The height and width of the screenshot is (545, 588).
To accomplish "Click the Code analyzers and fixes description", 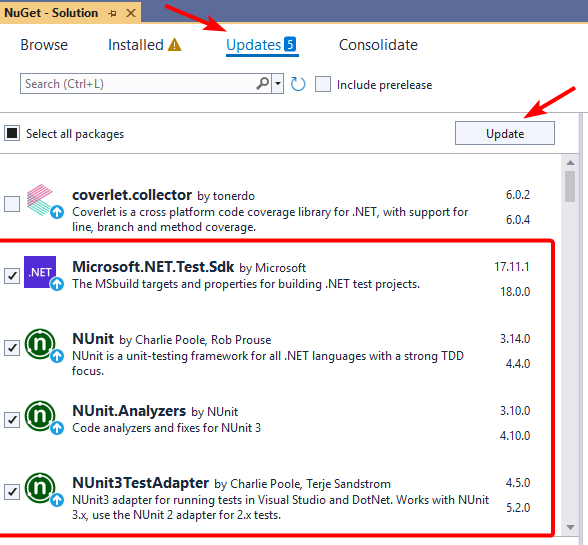I will pyautogui.click(x=166, y=428).
